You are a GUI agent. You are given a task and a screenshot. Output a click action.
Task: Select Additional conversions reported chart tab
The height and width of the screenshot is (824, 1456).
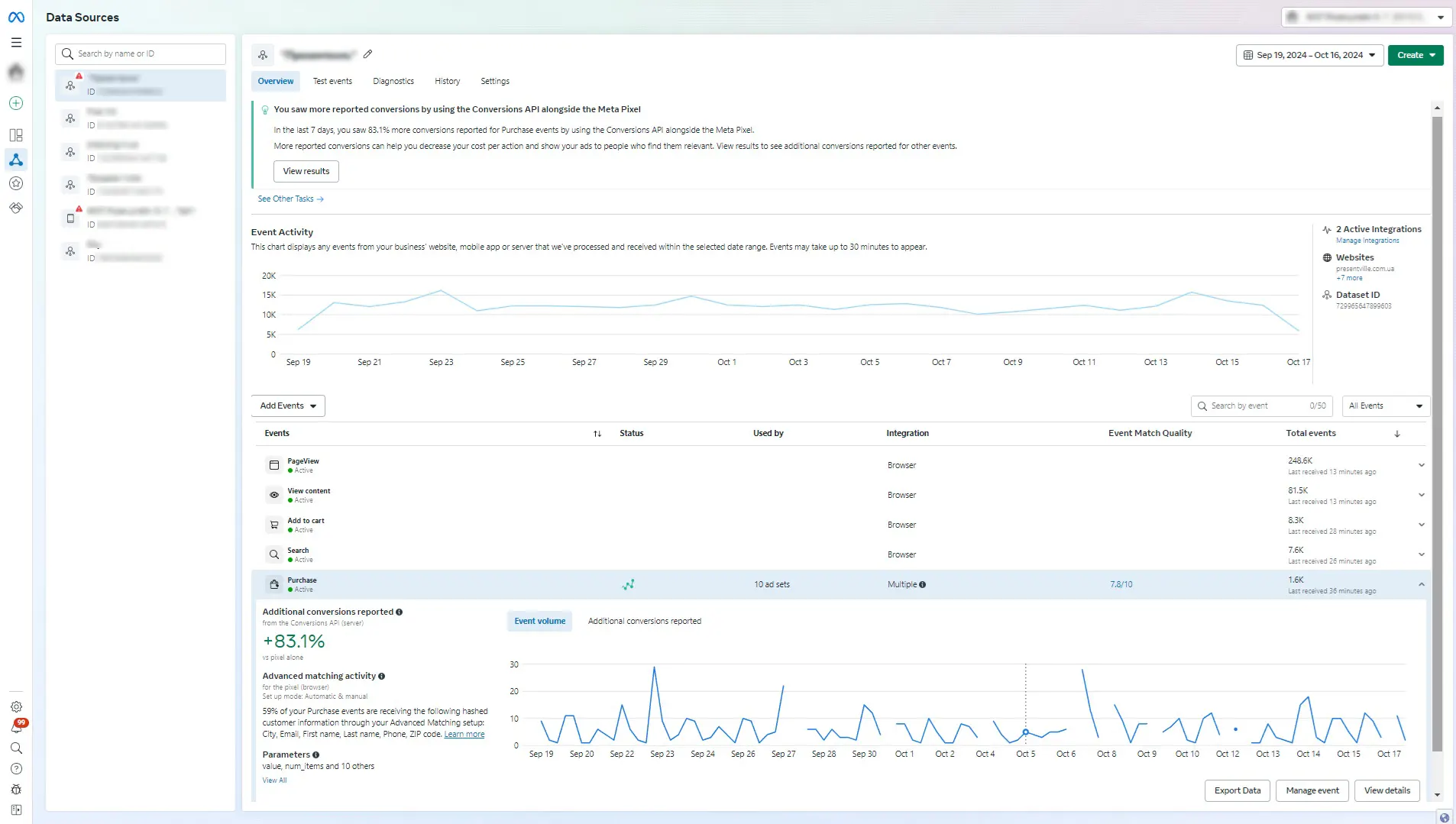(645, 622)
